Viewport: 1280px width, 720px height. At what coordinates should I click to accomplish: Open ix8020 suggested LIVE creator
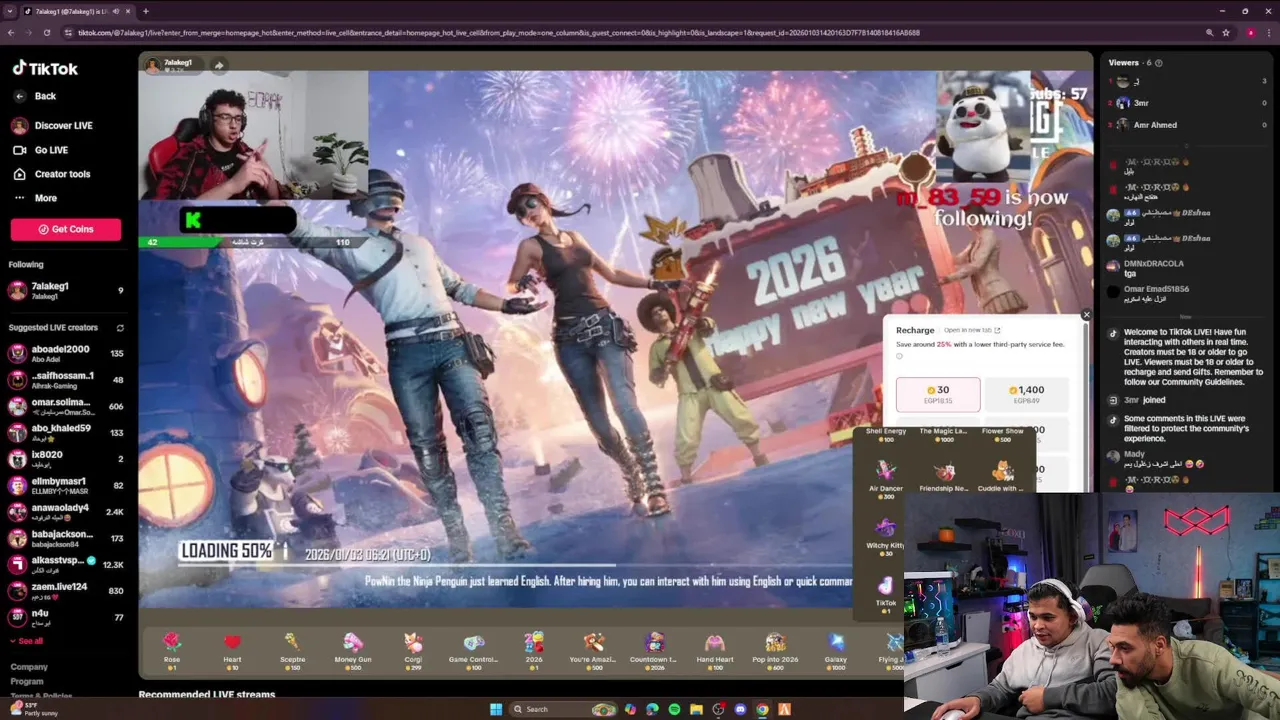(66, 459)
